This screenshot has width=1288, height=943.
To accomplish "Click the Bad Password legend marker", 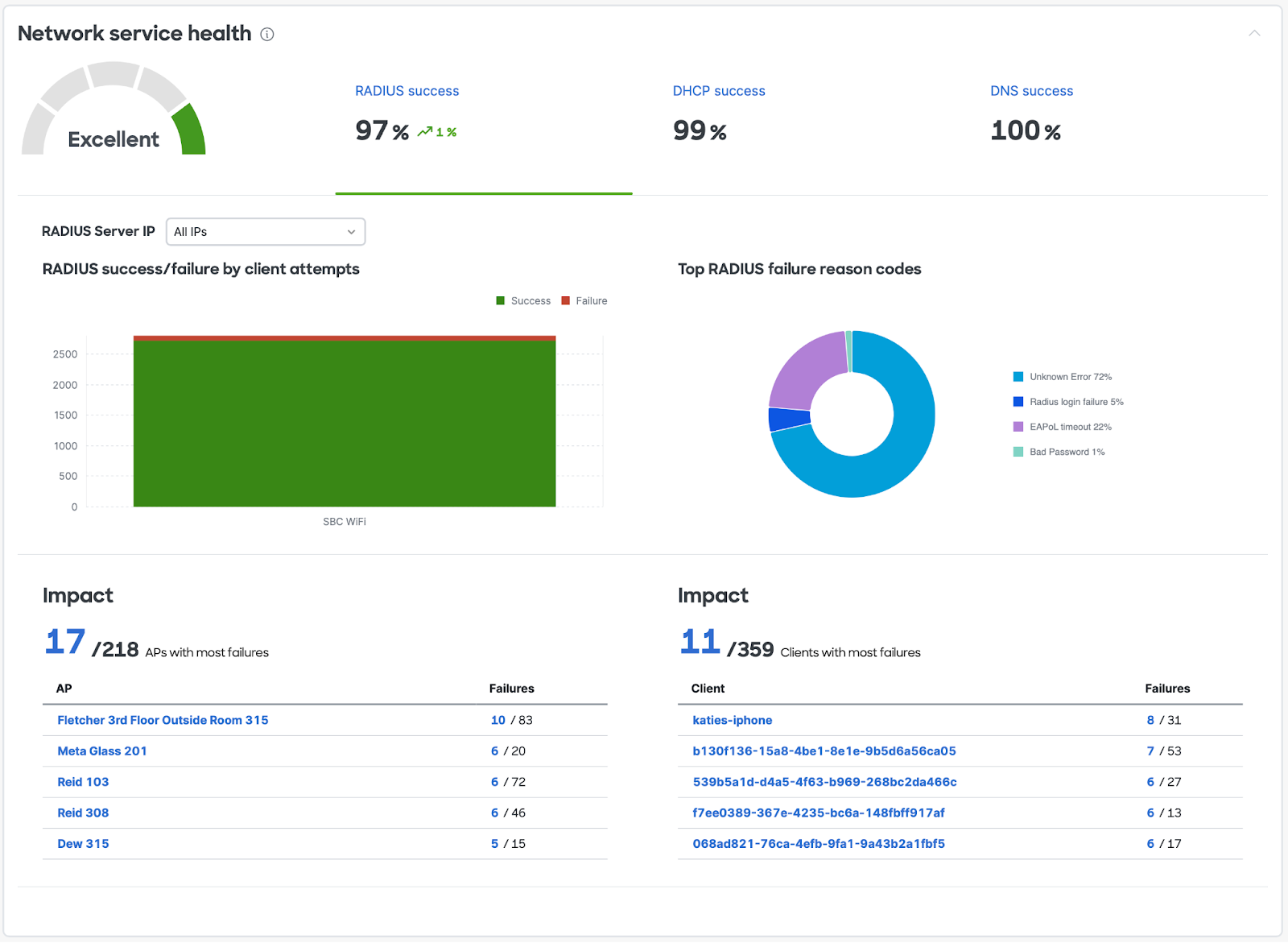I will [x=1018, y=452].
